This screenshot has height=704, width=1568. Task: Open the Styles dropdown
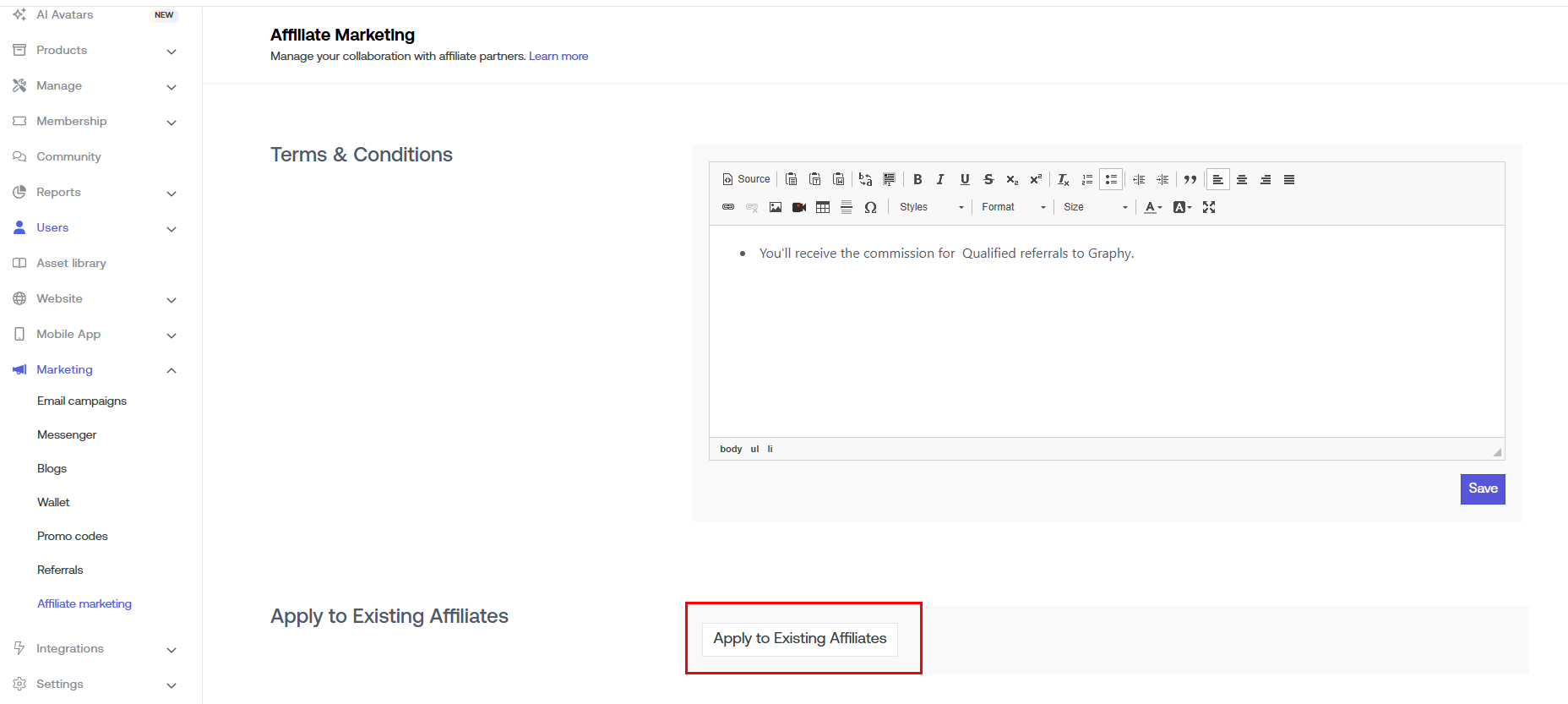931,207
